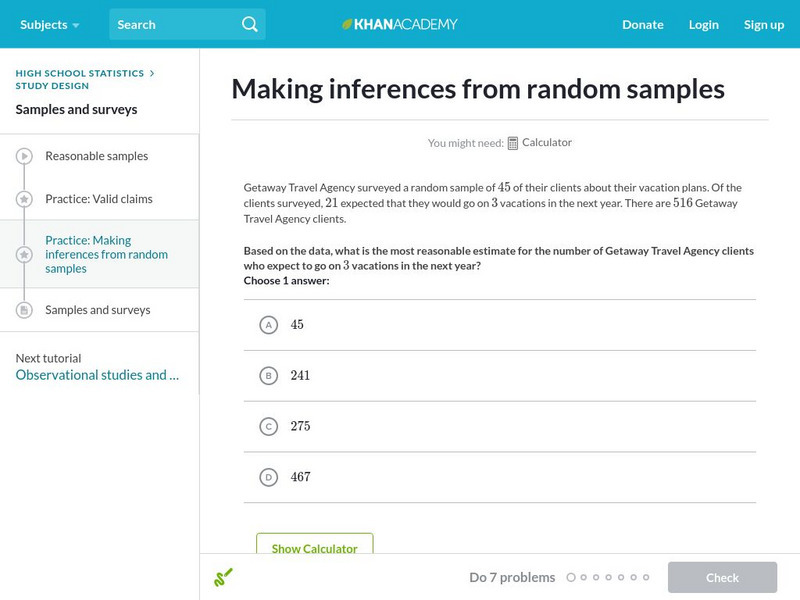
Task: Pick answer option D, 467
Action: click(x=268, y=478)
